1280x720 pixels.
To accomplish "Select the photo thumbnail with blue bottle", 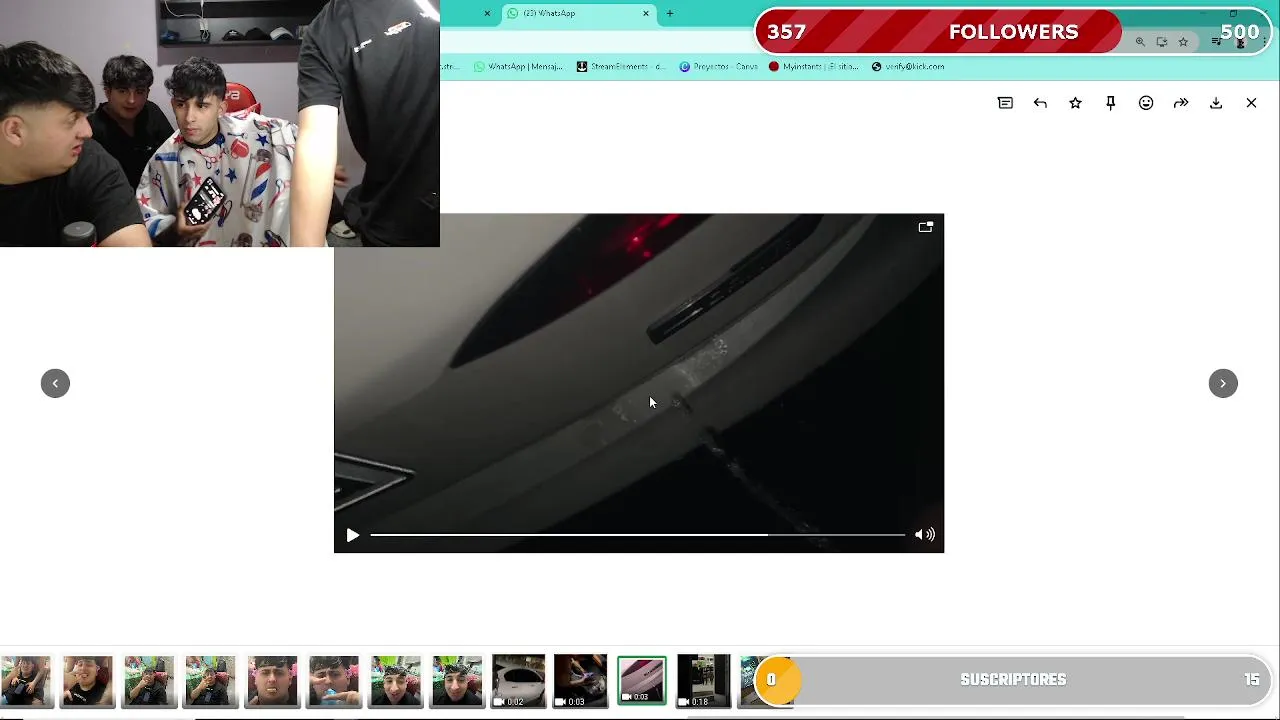I will coord(334,681).
